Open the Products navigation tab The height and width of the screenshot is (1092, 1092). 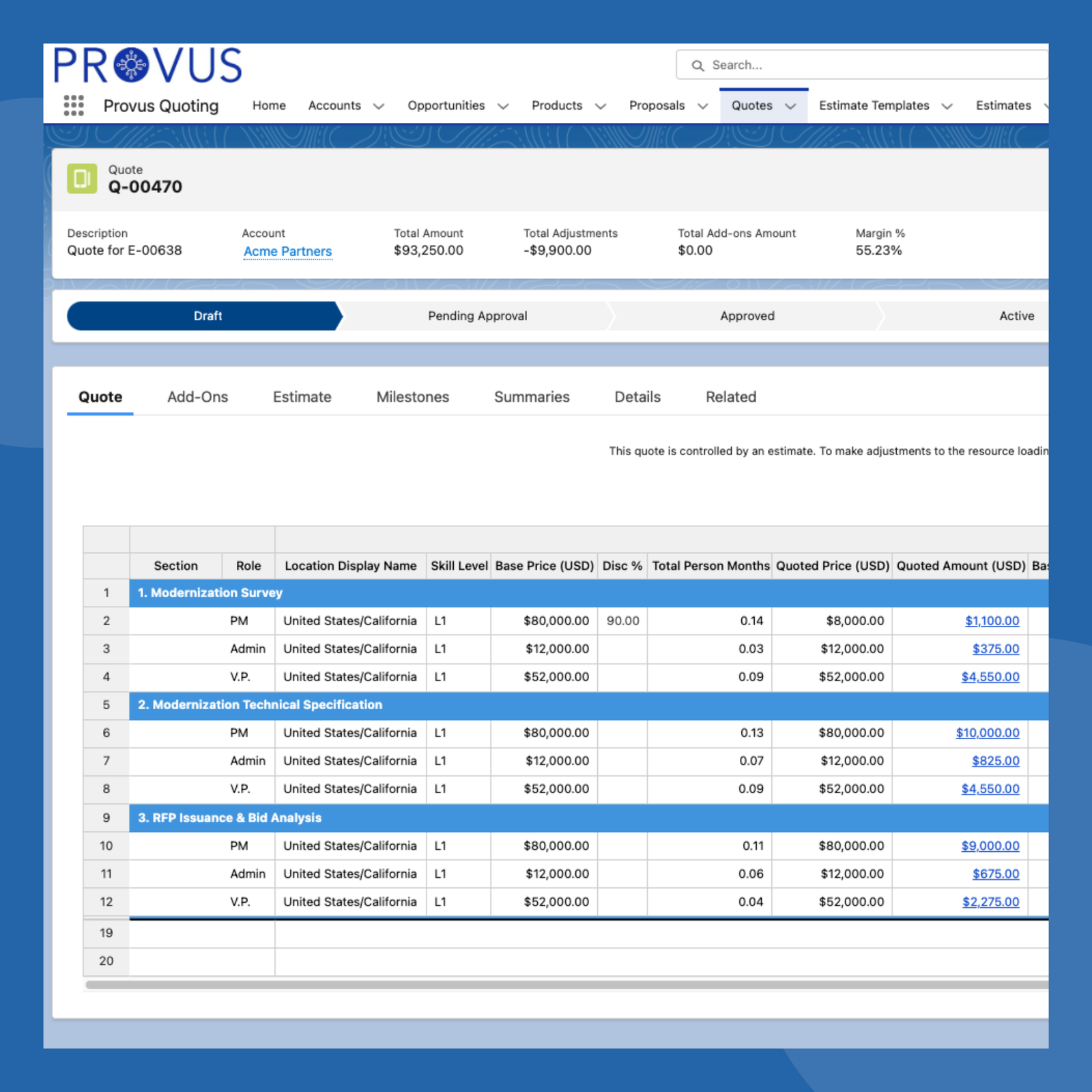tap(557, 106)
